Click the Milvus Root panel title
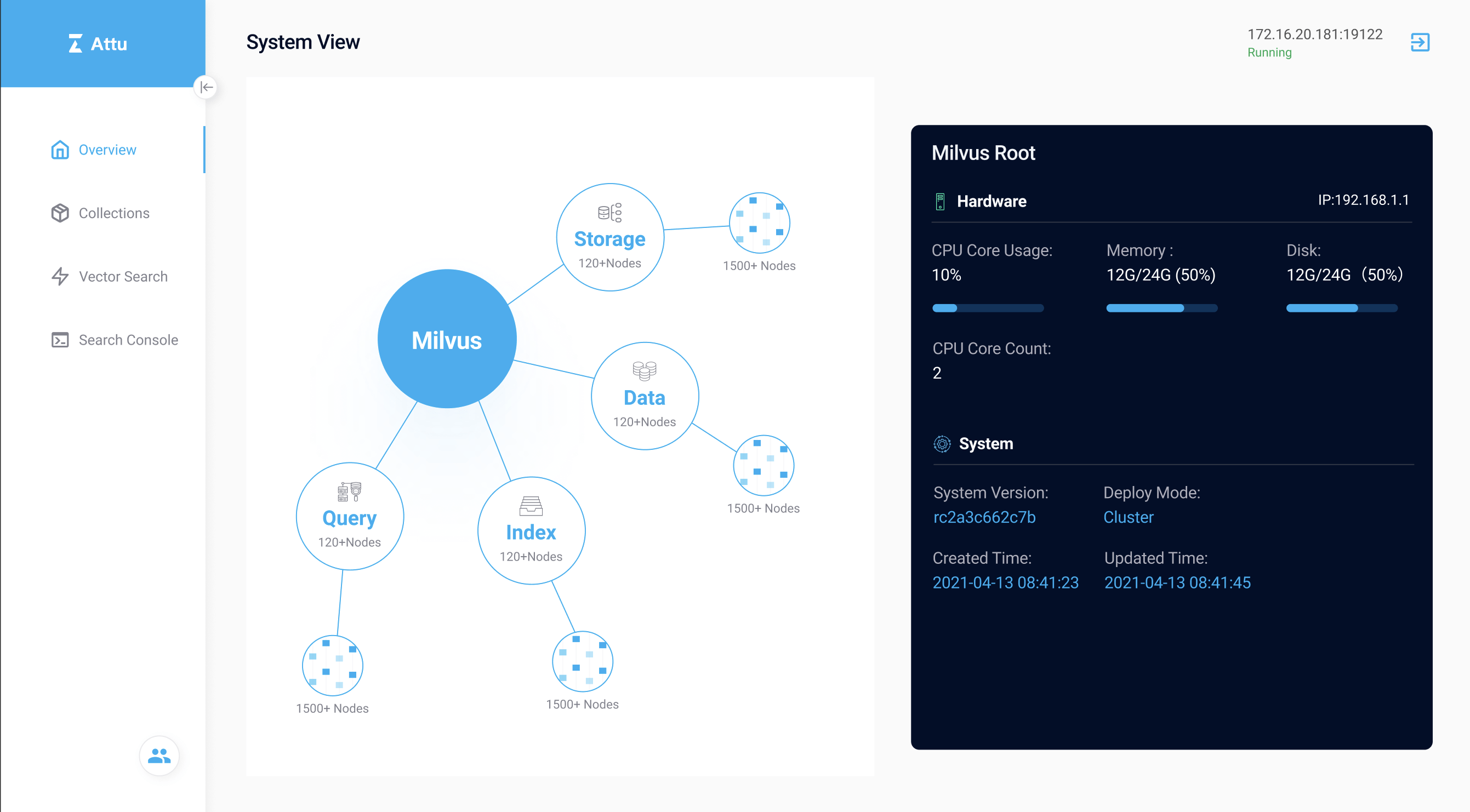 coord(983,153)
